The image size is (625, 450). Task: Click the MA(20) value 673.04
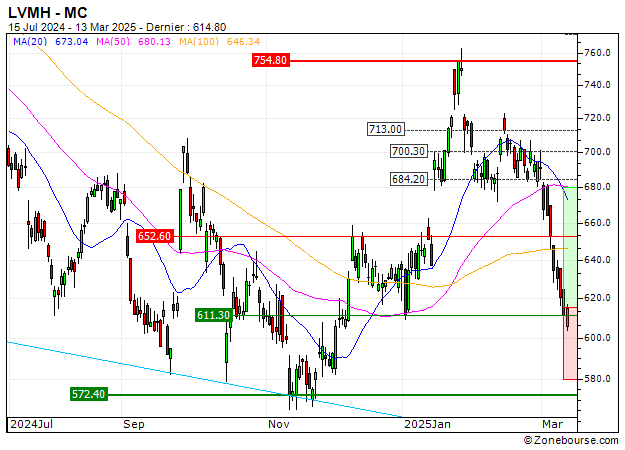[71, 41]
